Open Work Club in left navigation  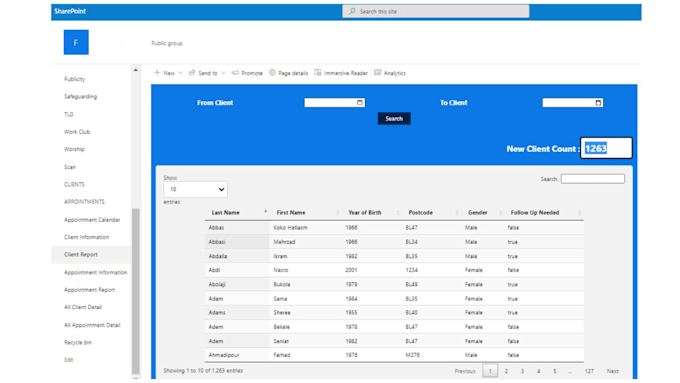(77, 132)
